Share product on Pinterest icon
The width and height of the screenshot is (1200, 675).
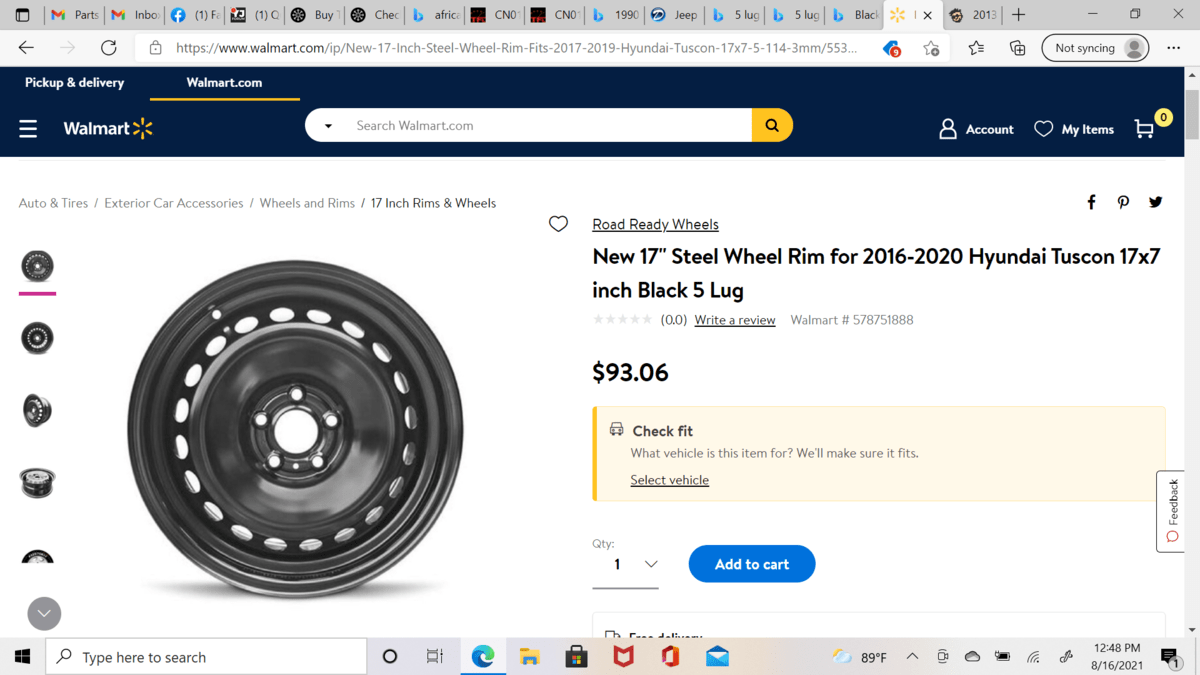(x=1123, y=202)
